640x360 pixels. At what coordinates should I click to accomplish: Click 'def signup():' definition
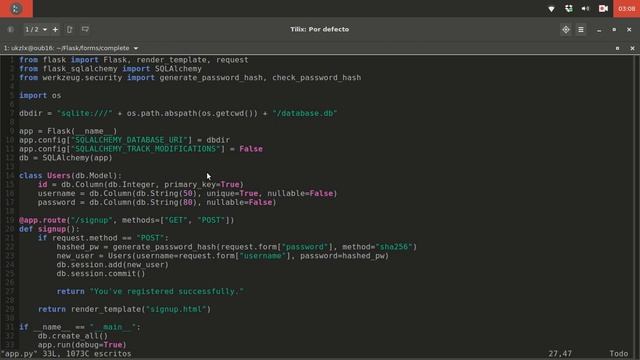[49, 229]
